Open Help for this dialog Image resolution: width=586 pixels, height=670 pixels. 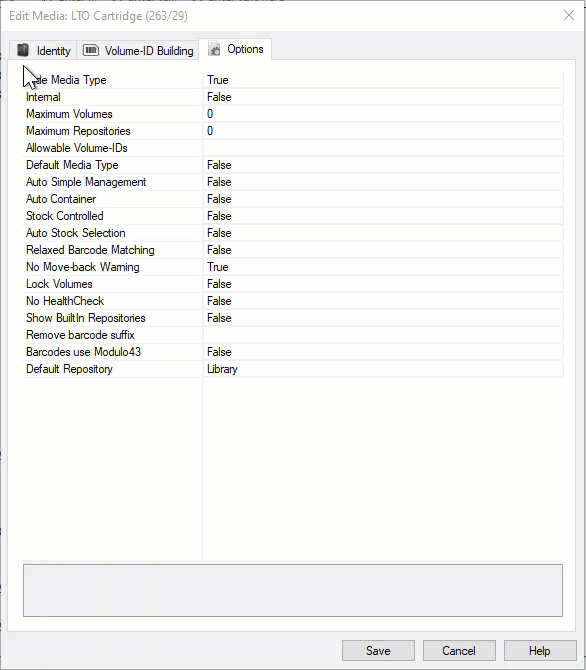click(540, 650)
